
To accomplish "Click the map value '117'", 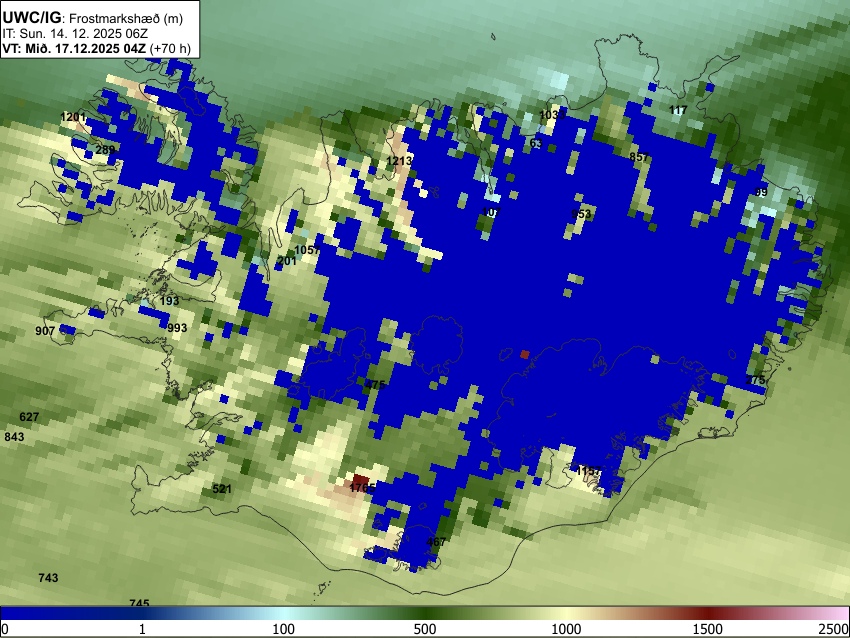I will point(678,110).
